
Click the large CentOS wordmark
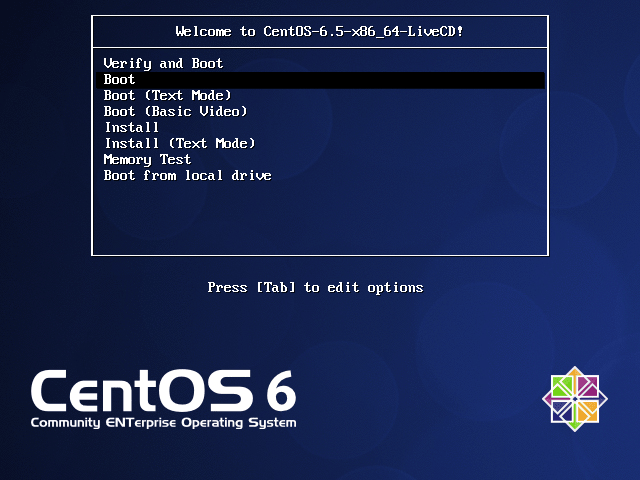140,390
